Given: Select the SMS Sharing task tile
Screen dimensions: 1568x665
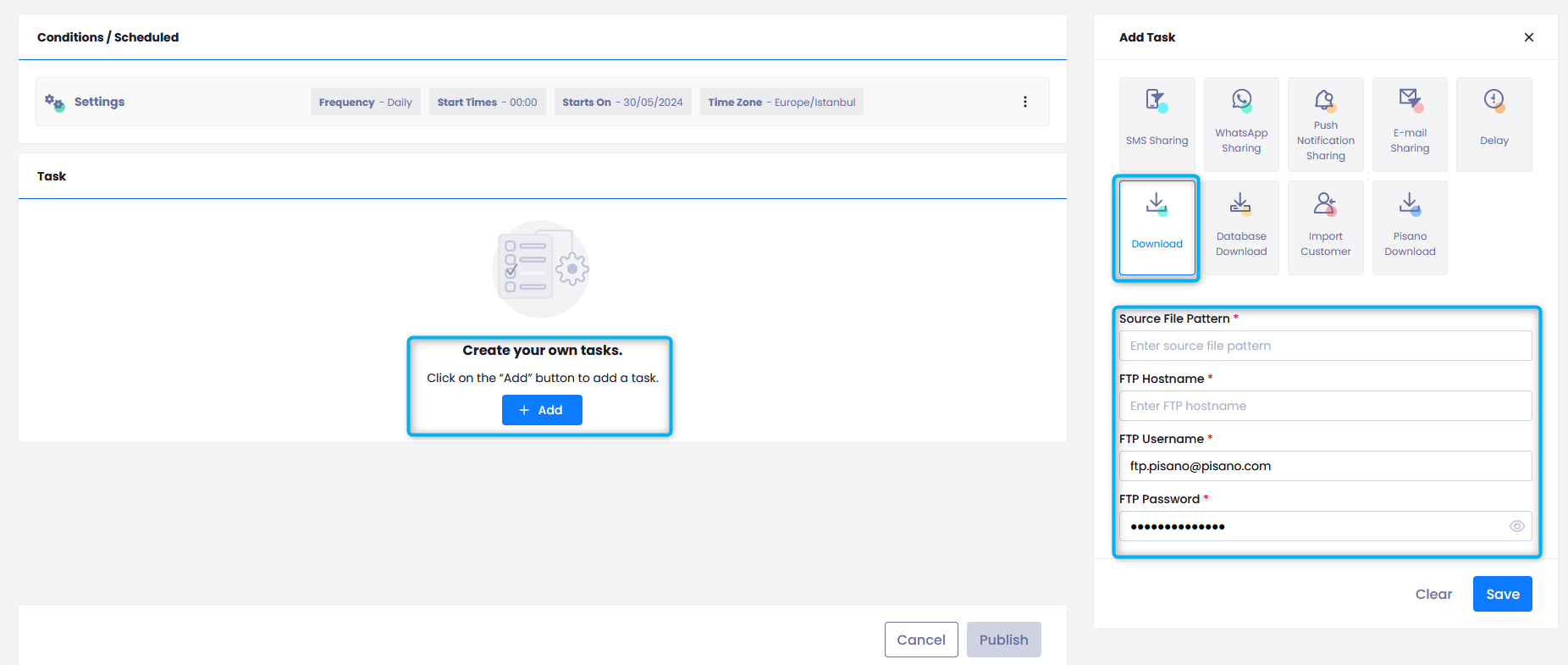Looking at the screenshot, I should pyautogui.click(x=1157, y=125).
